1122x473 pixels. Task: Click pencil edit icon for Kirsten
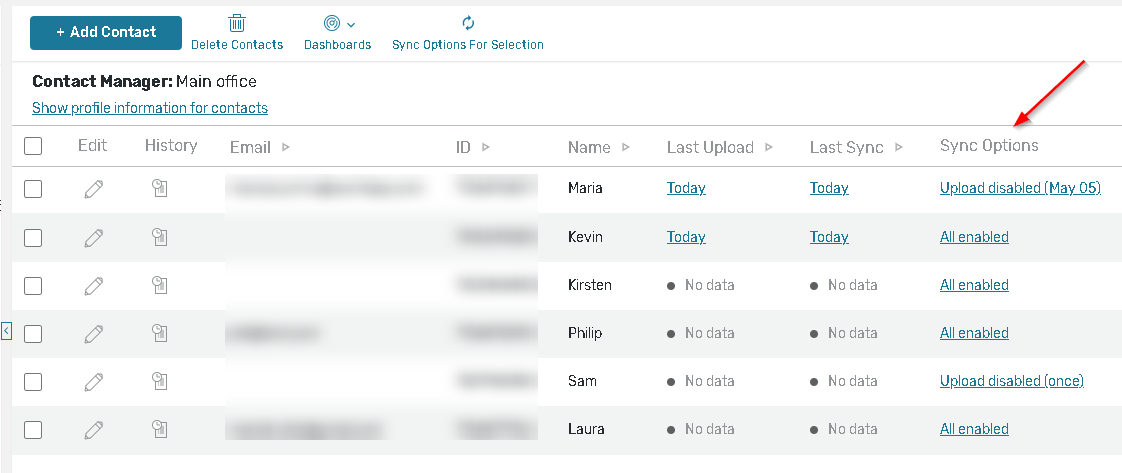(94, 285)
